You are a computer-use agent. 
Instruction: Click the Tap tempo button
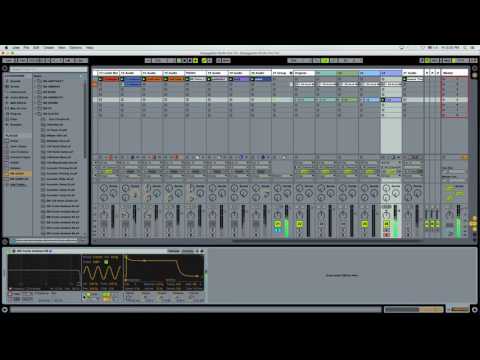click(x=8, y=60)
